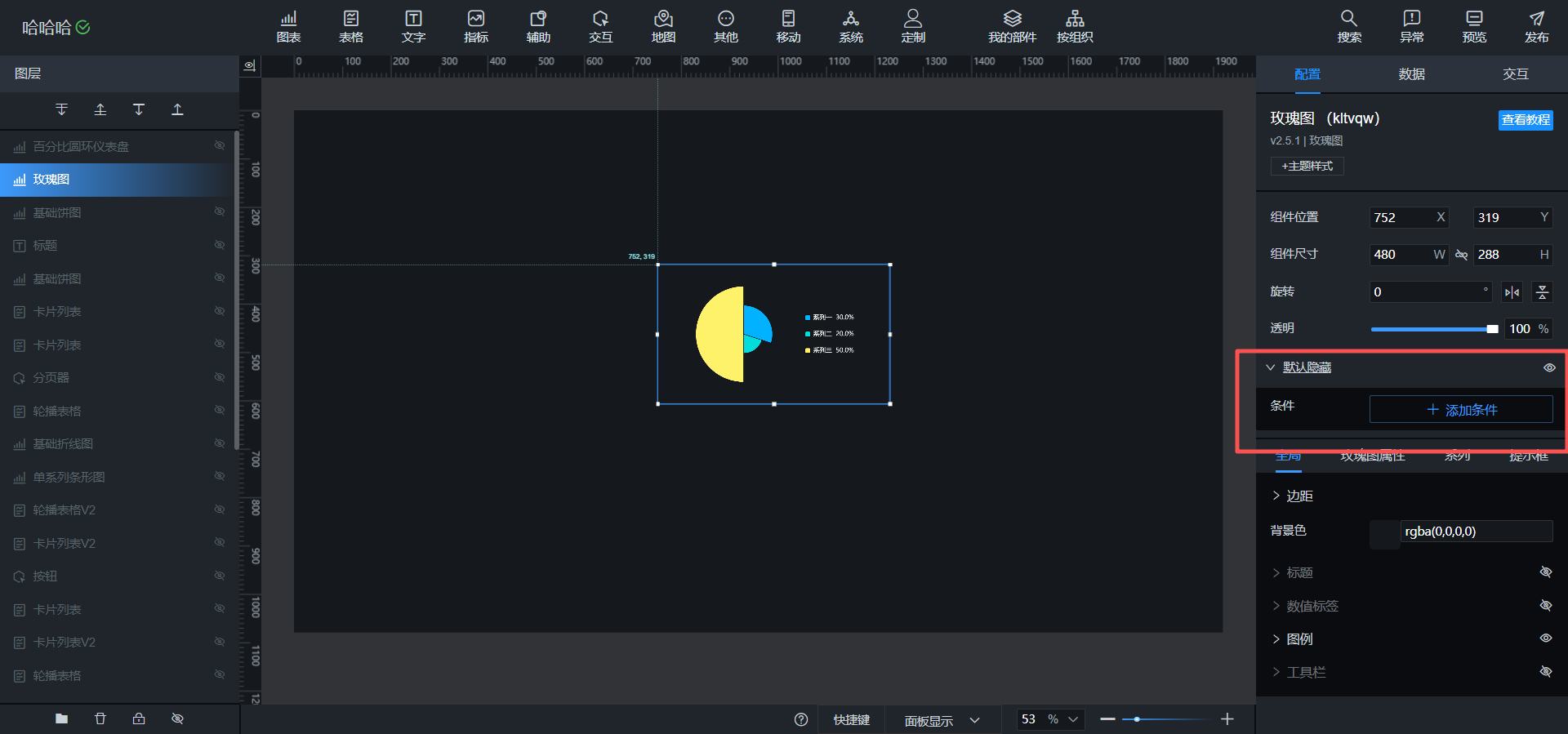The image size is (1568, 734).
Task: Click the X position input field
Action: 1409,217
